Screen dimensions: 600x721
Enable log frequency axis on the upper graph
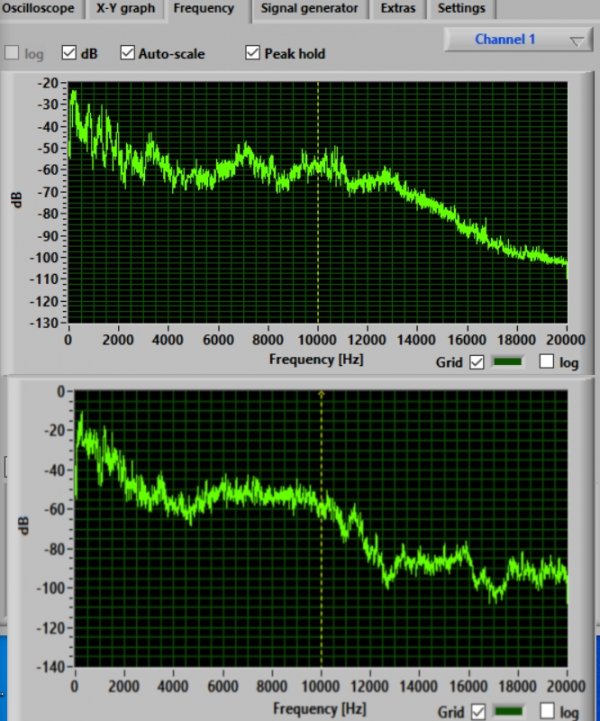point(547,362)
